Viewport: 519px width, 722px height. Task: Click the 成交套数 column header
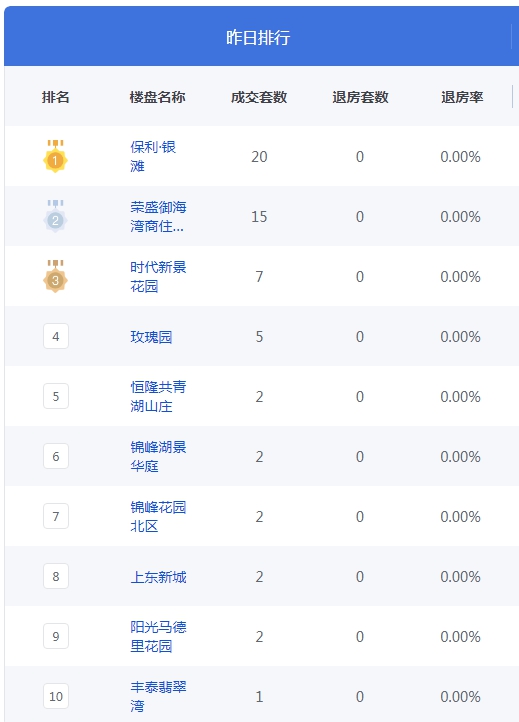point(259,97)
